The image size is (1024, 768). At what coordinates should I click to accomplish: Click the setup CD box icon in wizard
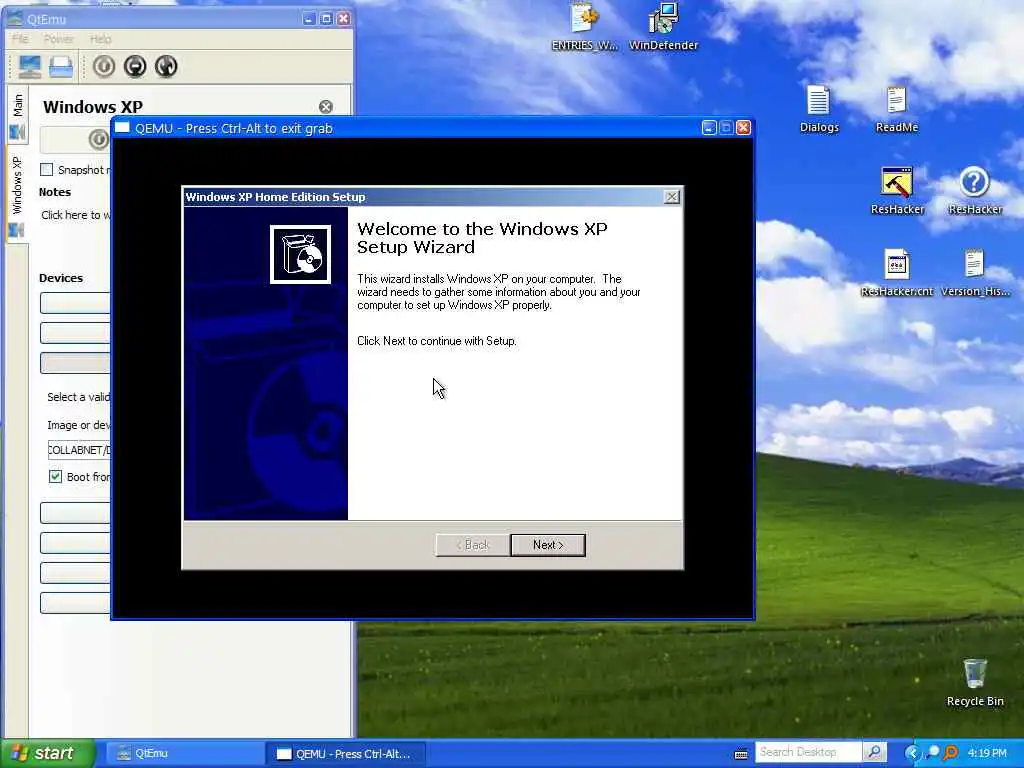(x=300, y=255)
